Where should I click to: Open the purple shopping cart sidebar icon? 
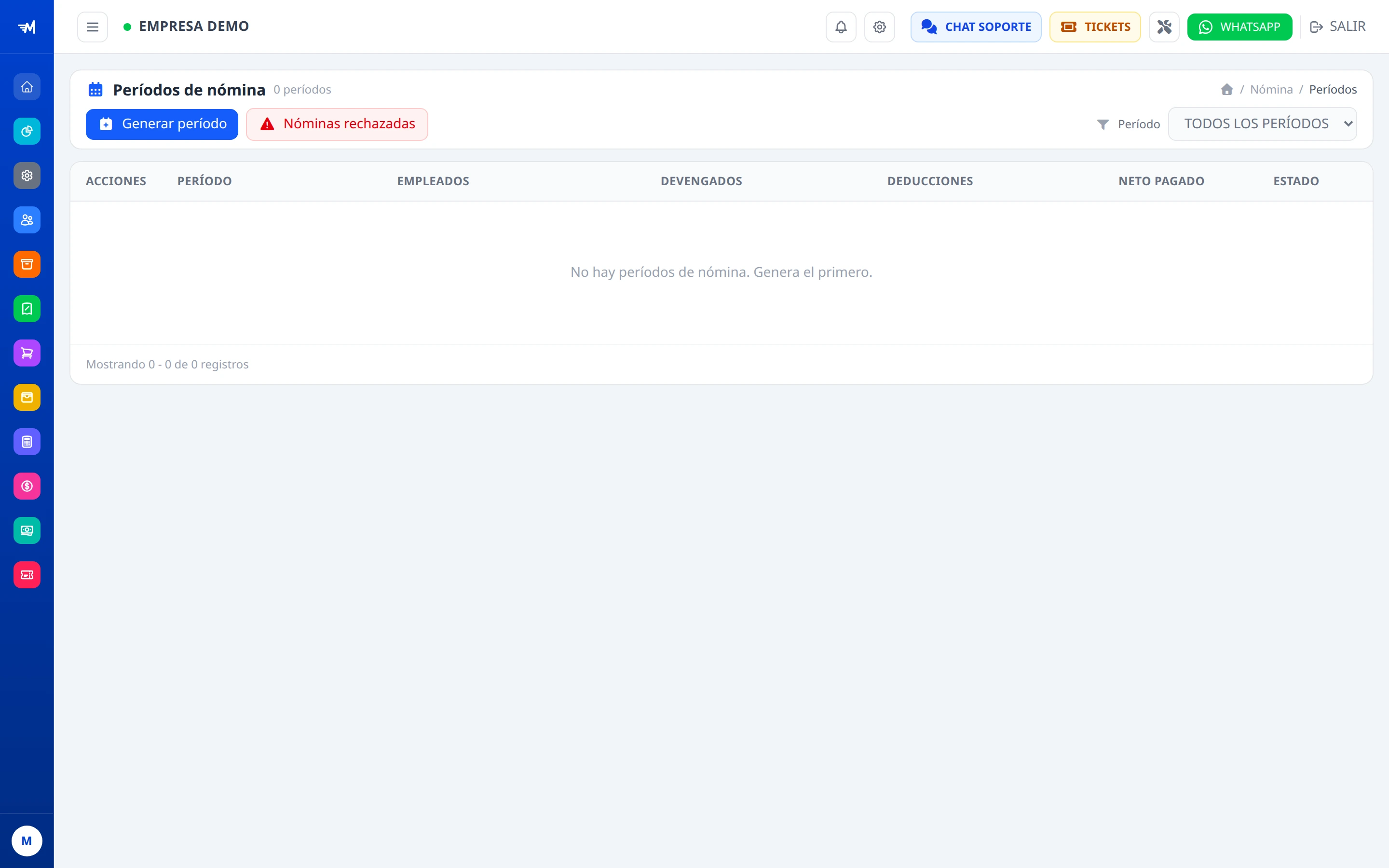click(27, 353)
